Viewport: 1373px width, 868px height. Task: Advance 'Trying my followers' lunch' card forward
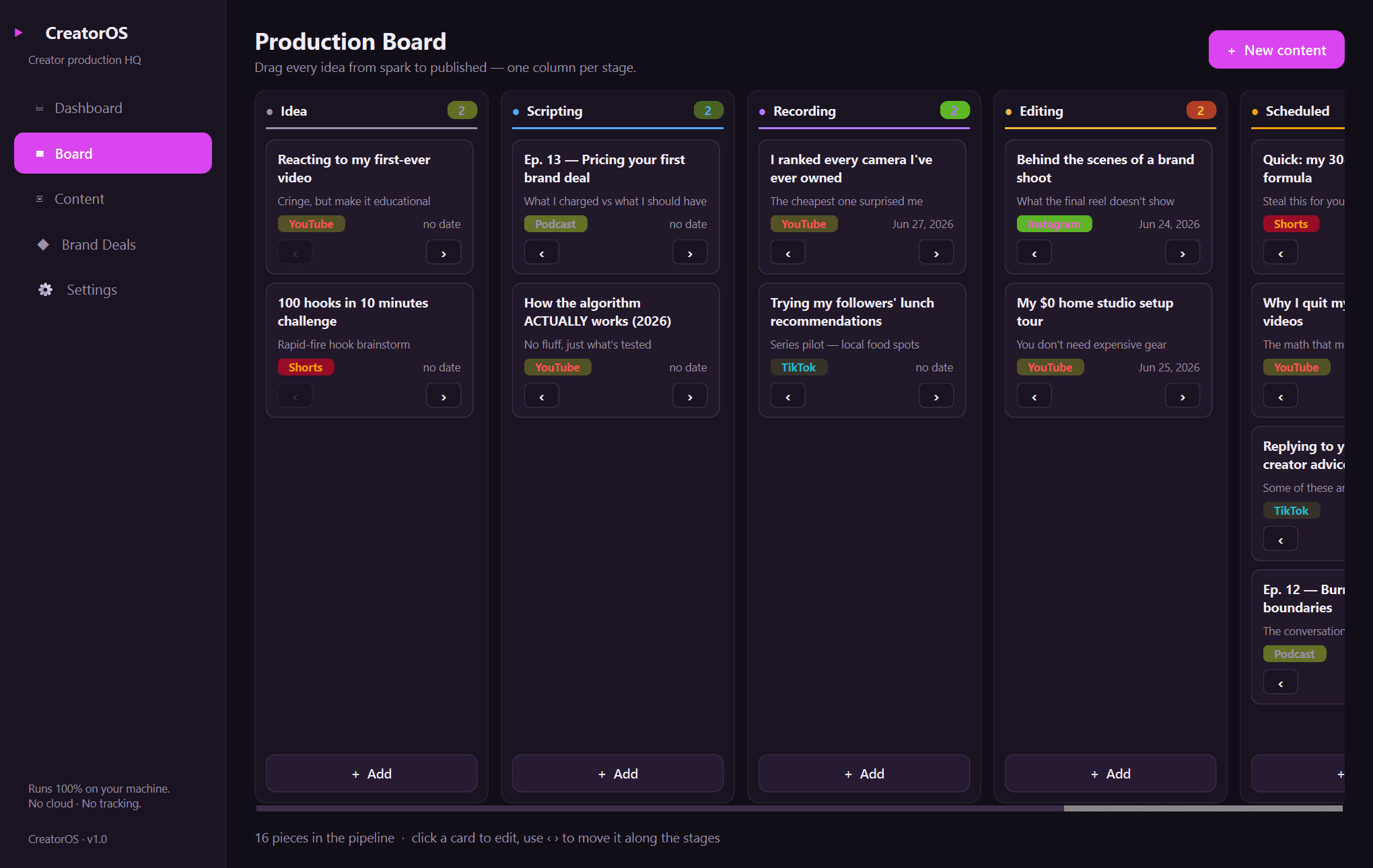coord(936,396)
